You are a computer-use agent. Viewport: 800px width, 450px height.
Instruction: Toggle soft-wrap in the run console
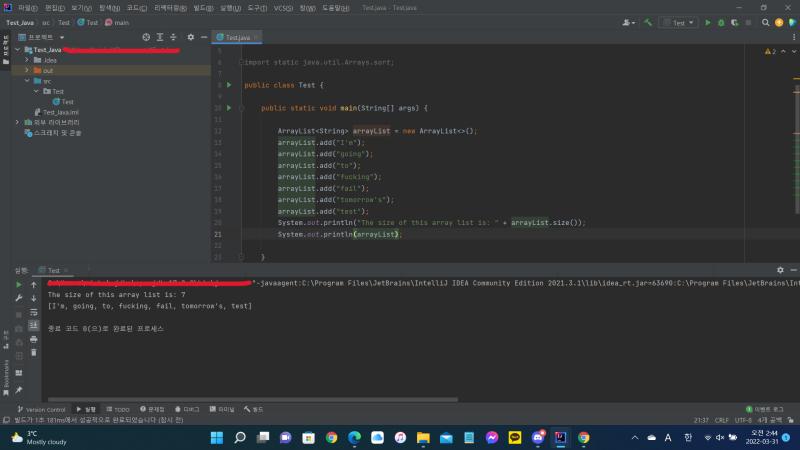point(34,312)
